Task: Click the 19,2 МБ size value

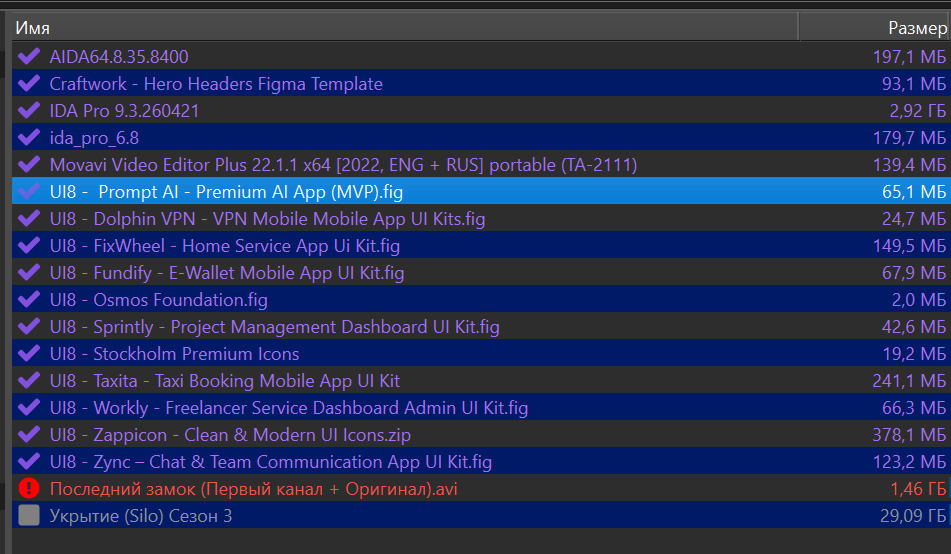Action: (914, 354)
